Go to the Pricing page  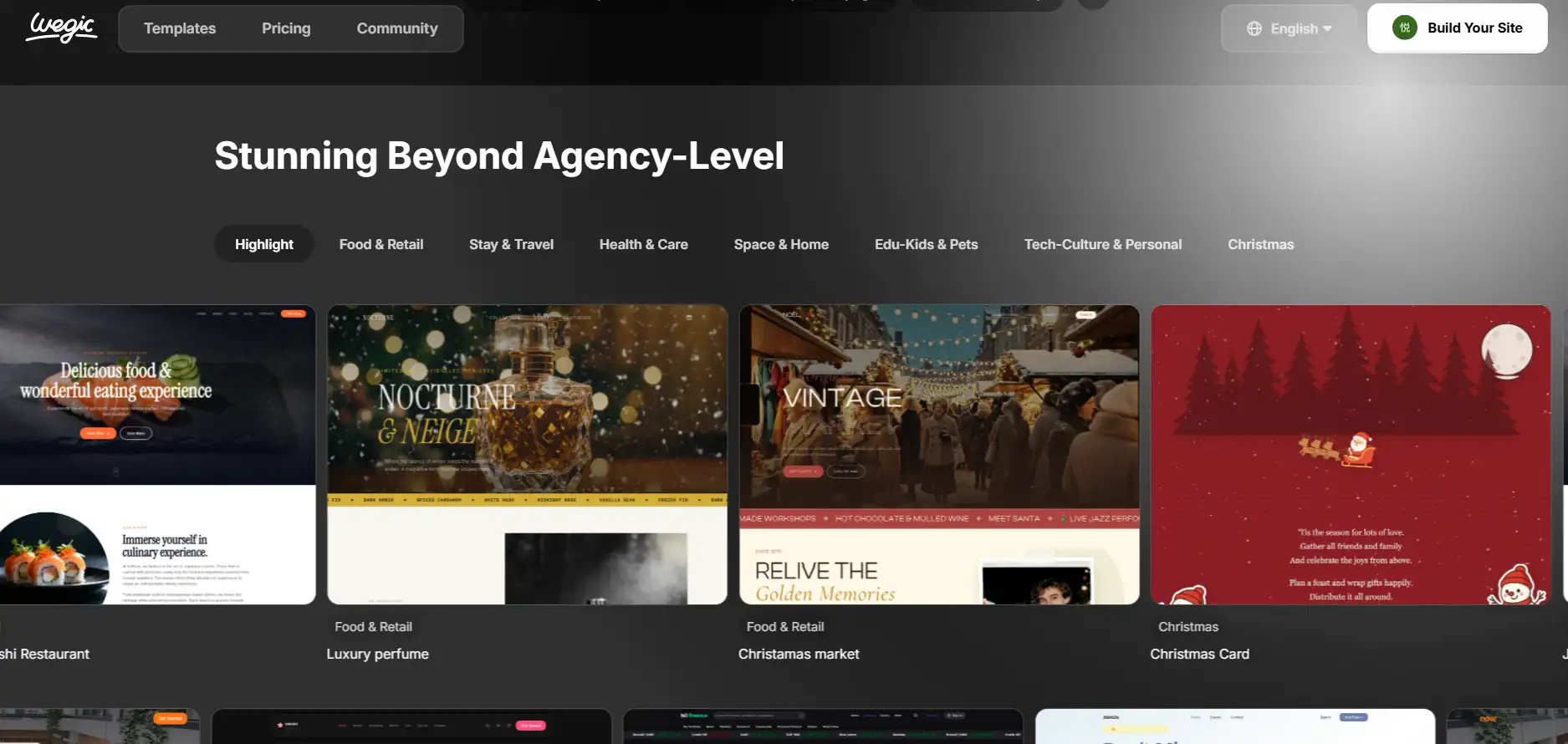[x=286, y=28]
